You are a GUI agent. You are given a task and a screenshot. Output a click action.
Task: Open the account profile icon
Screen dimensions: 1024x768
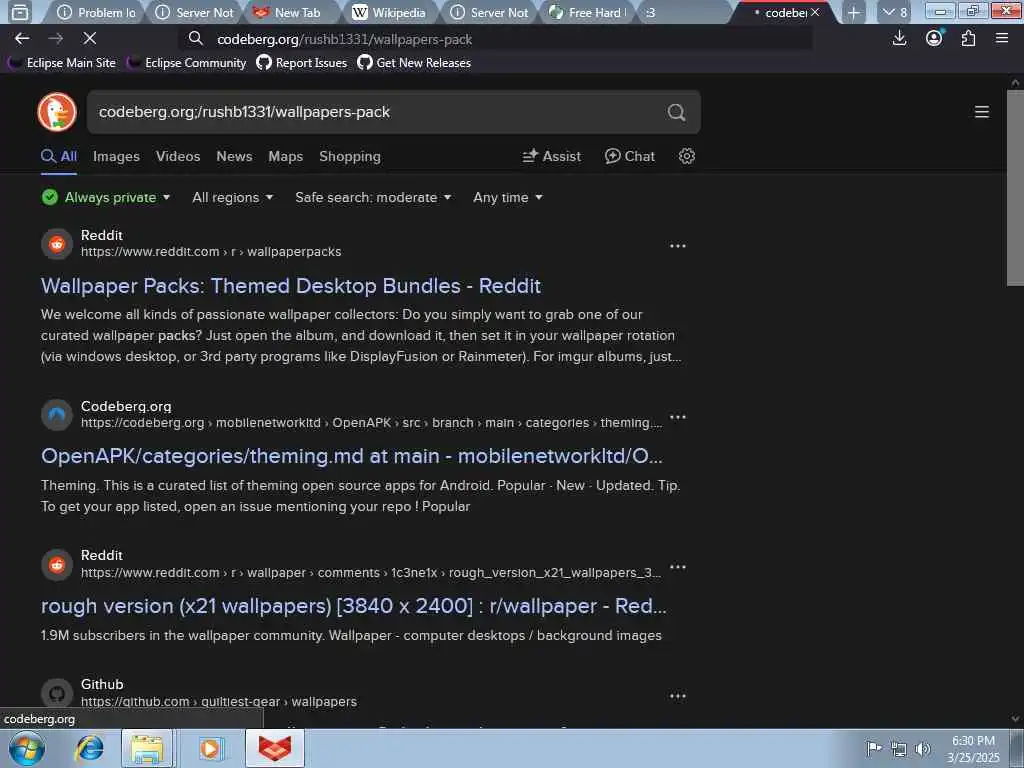click(x=935, y=39)
